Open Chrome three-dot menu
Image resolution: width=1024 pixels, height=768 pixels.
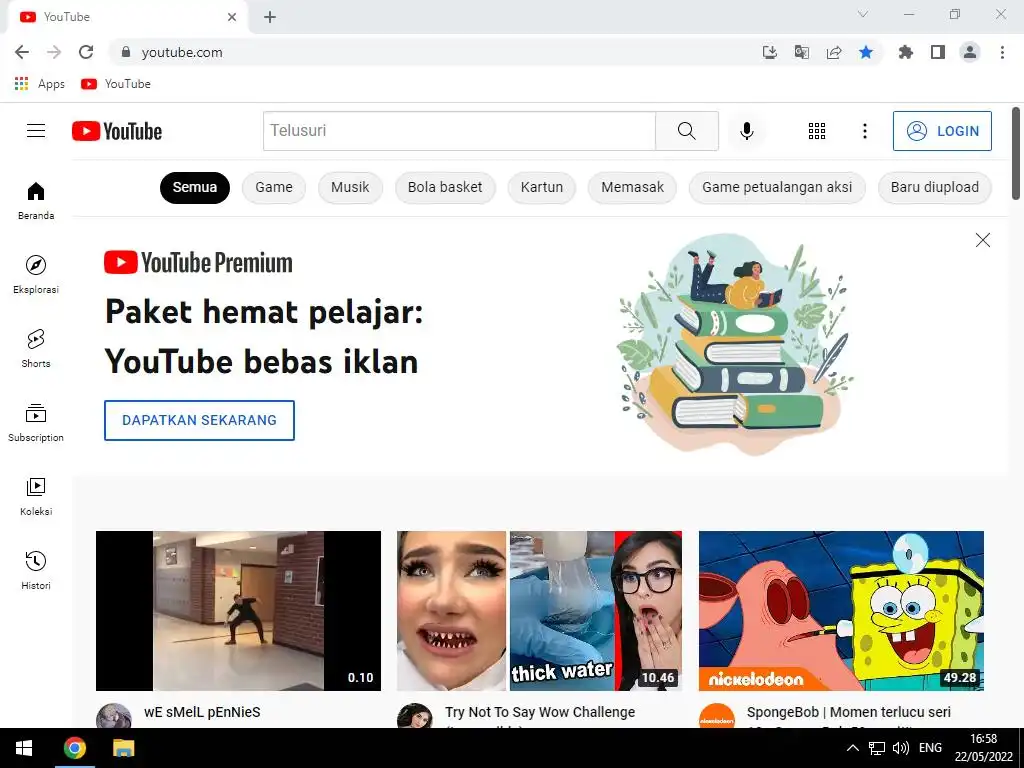click(1002, 52)
